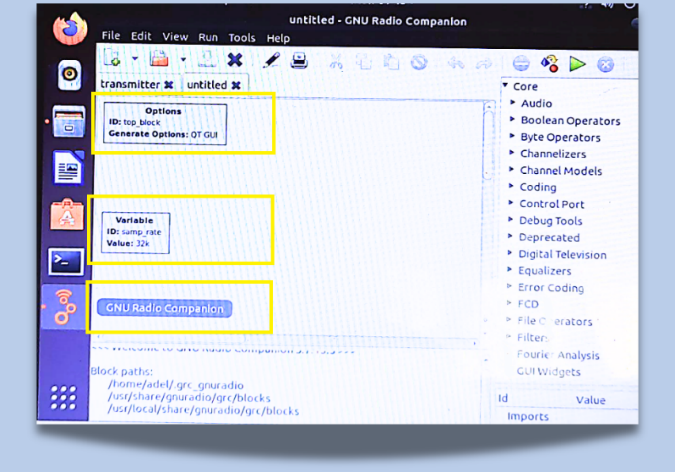The image size is (675, 472).
Task: Open the dropdown arrow beside open file
Action: pos(183,61)
